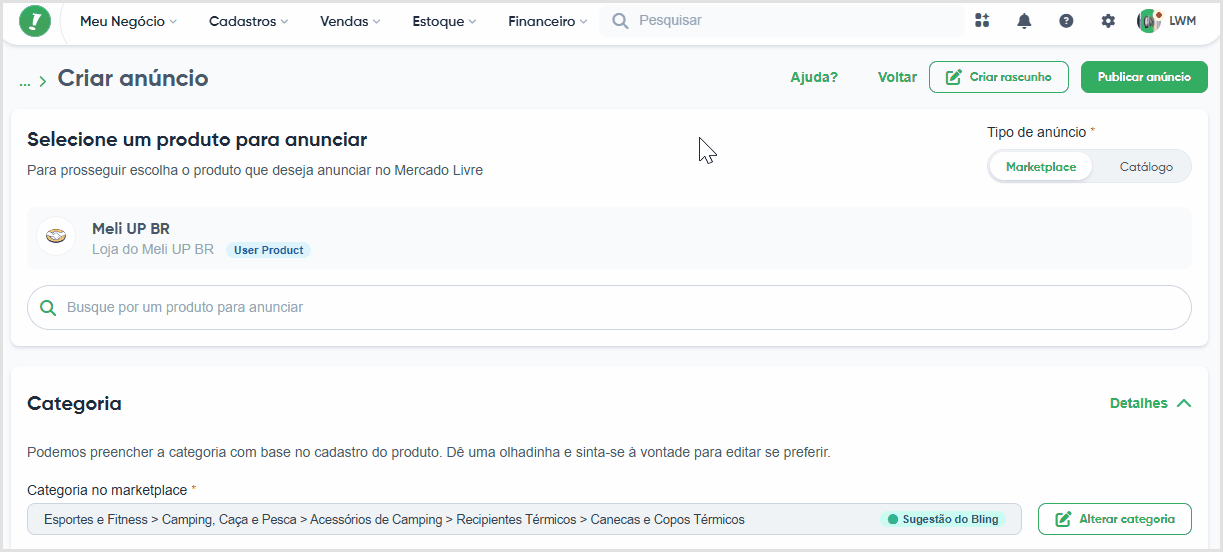Open the apps grid icon
The height and width of the screenshot is (552, 1223).
pos(982,21)
